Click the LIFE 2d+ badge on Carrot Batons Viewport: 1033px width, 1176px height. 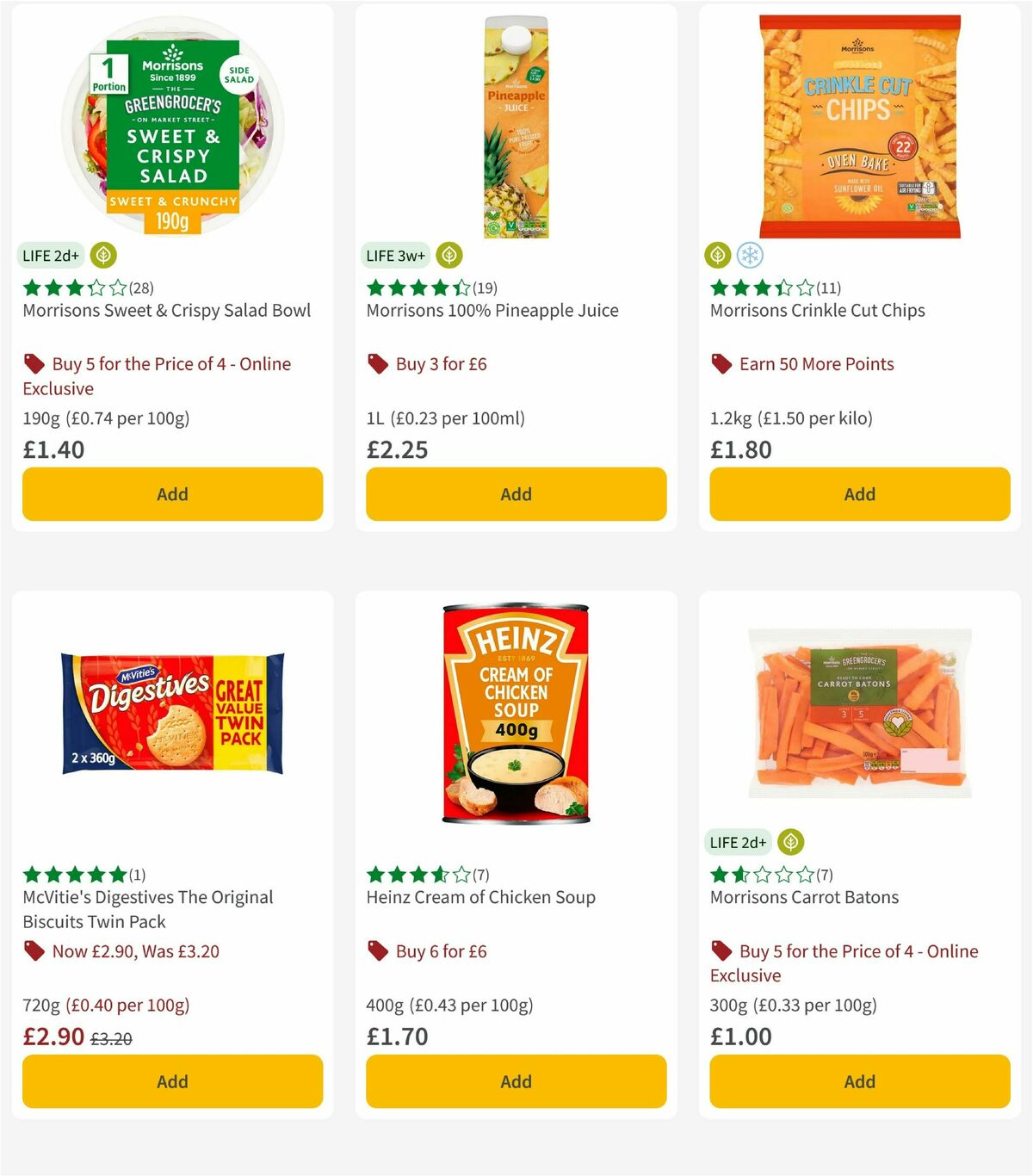point(738,842)
